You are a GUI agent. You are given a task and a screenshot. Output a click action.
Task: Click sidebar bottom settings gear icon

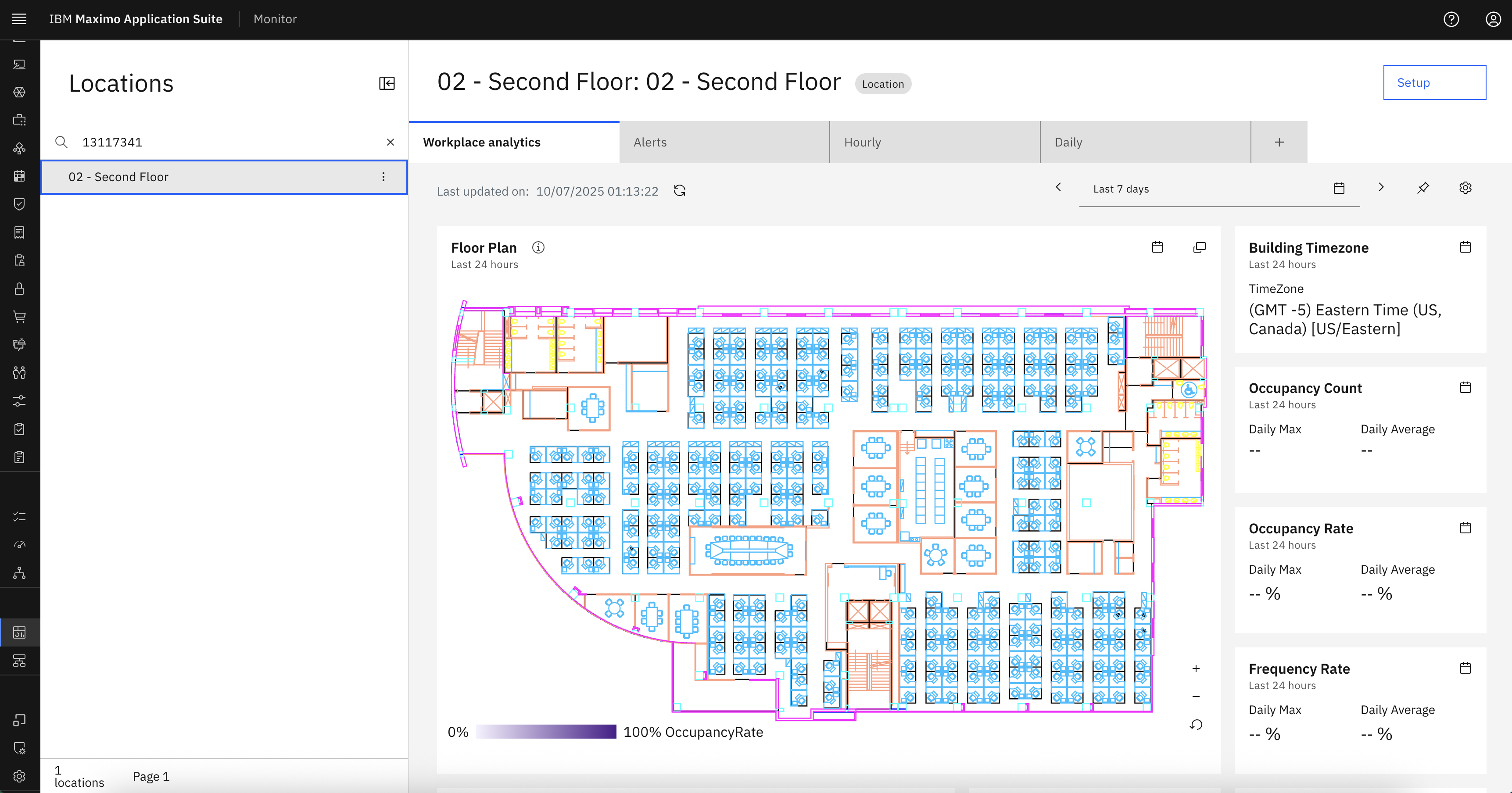pyautogui.click(x=19, y=777)
